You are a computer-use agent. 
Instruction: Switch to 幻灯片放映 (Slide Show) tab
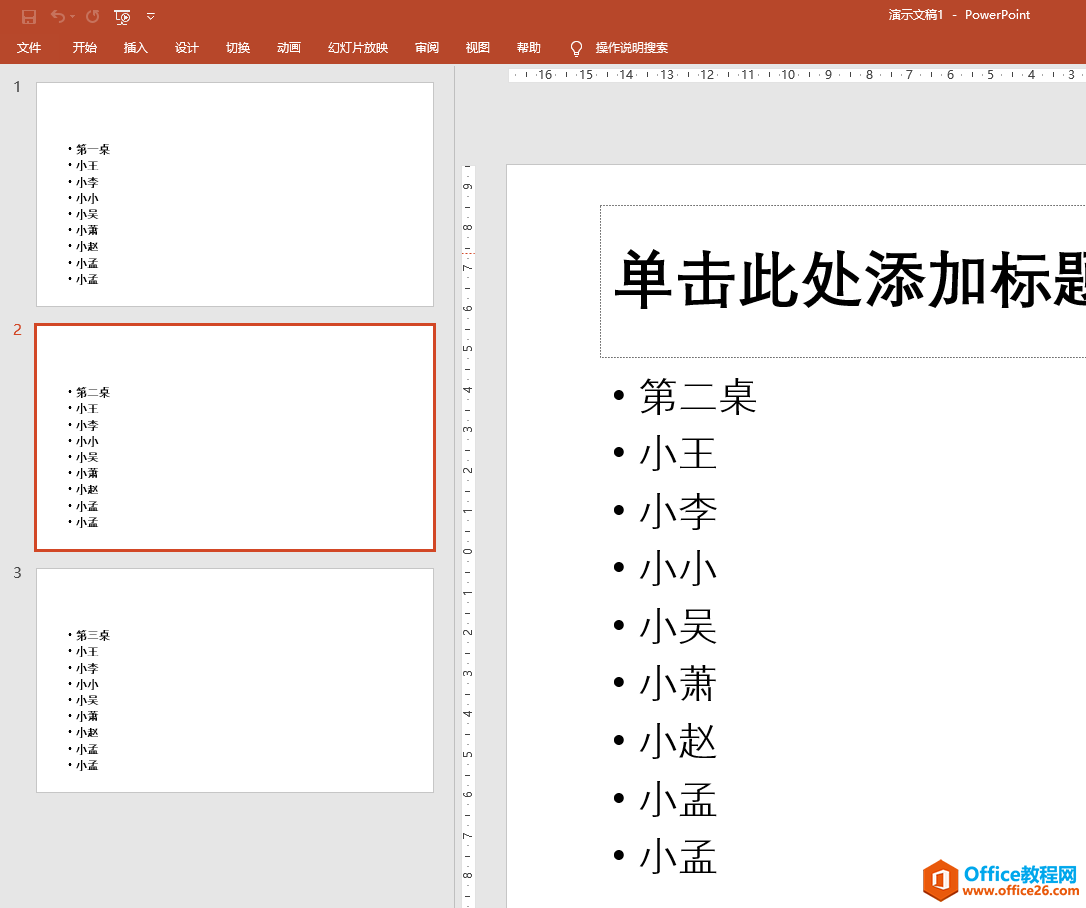(358, 48)
